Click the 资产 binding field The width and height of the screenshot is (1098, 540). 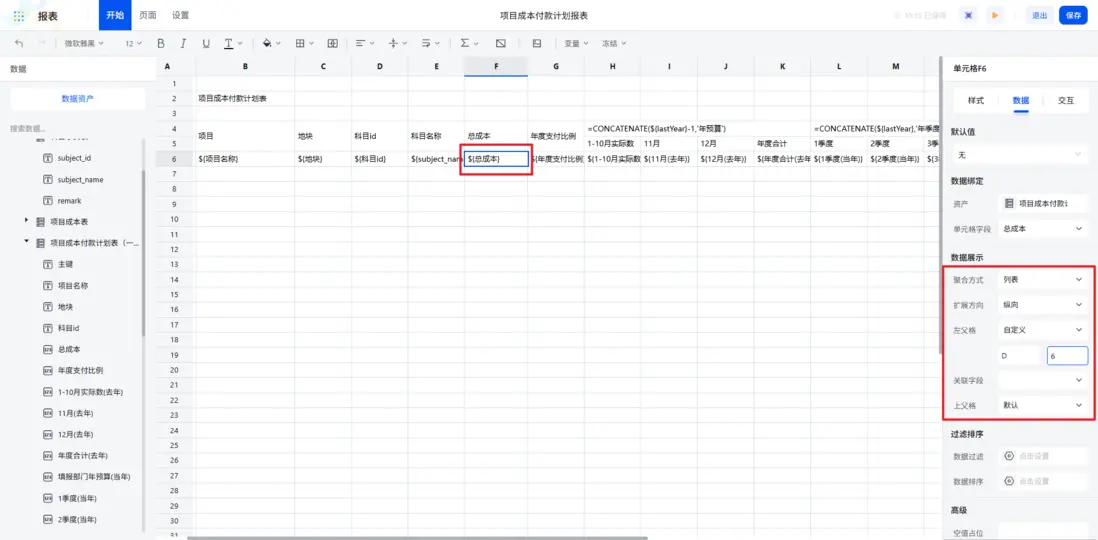1043,203
